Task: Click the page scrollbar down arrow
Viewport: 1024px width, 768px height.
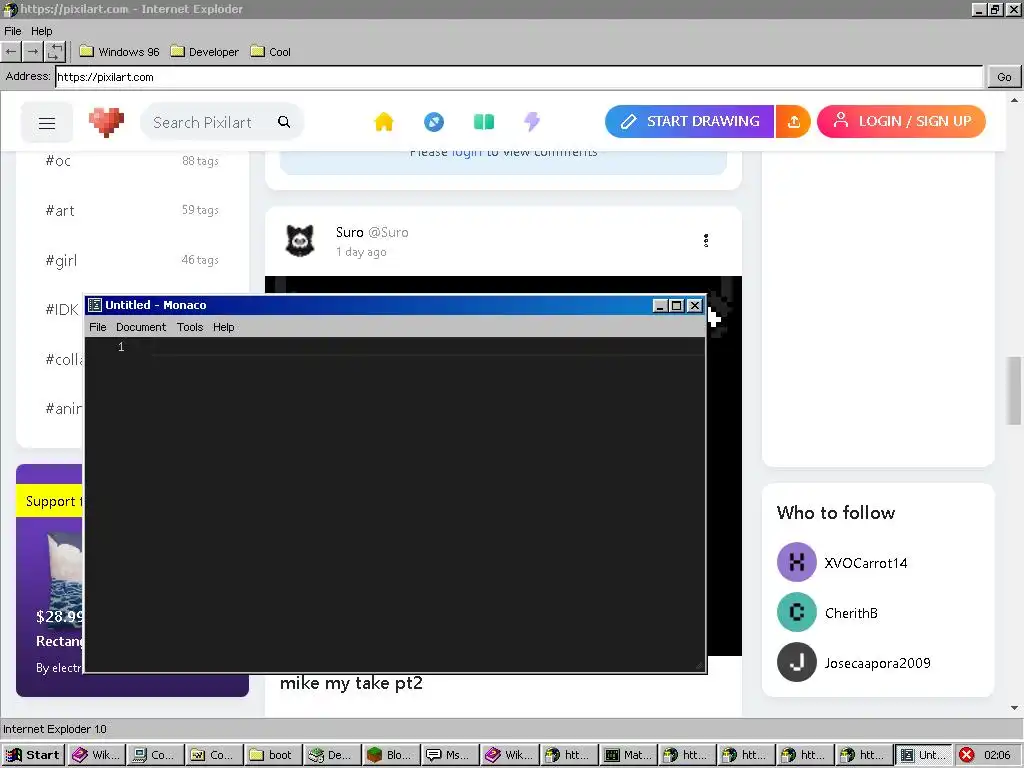Action: point(1014,707)
